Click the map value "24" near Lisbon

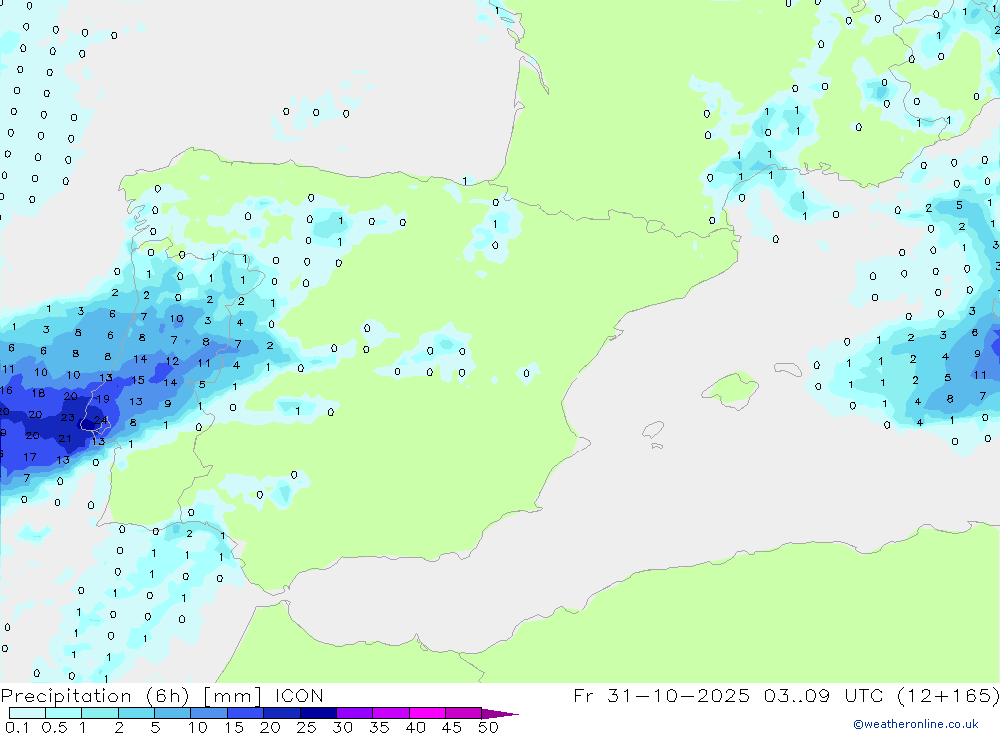tap(101, 420)
